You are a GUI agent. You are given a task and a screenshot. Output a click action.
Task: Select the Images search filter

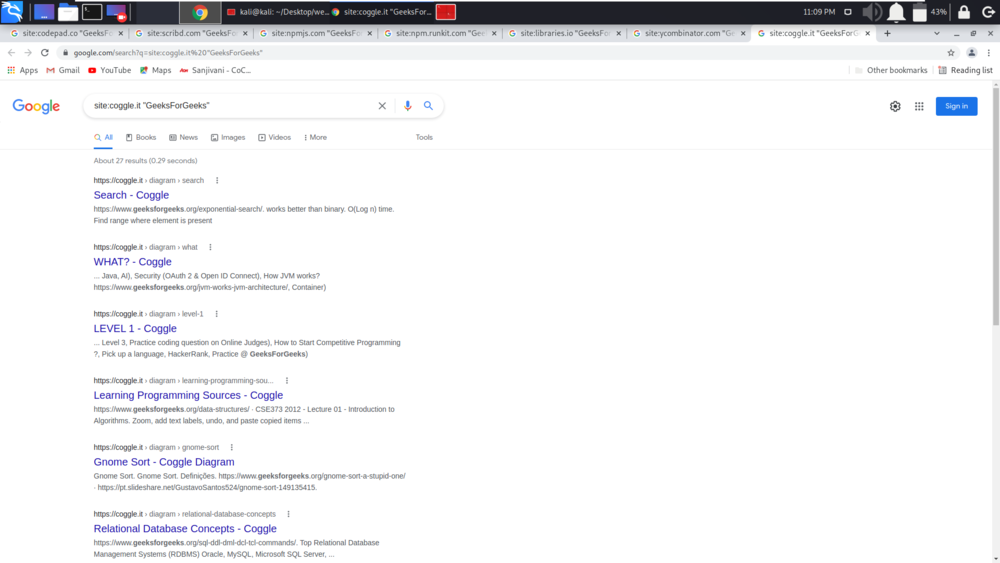228,138
